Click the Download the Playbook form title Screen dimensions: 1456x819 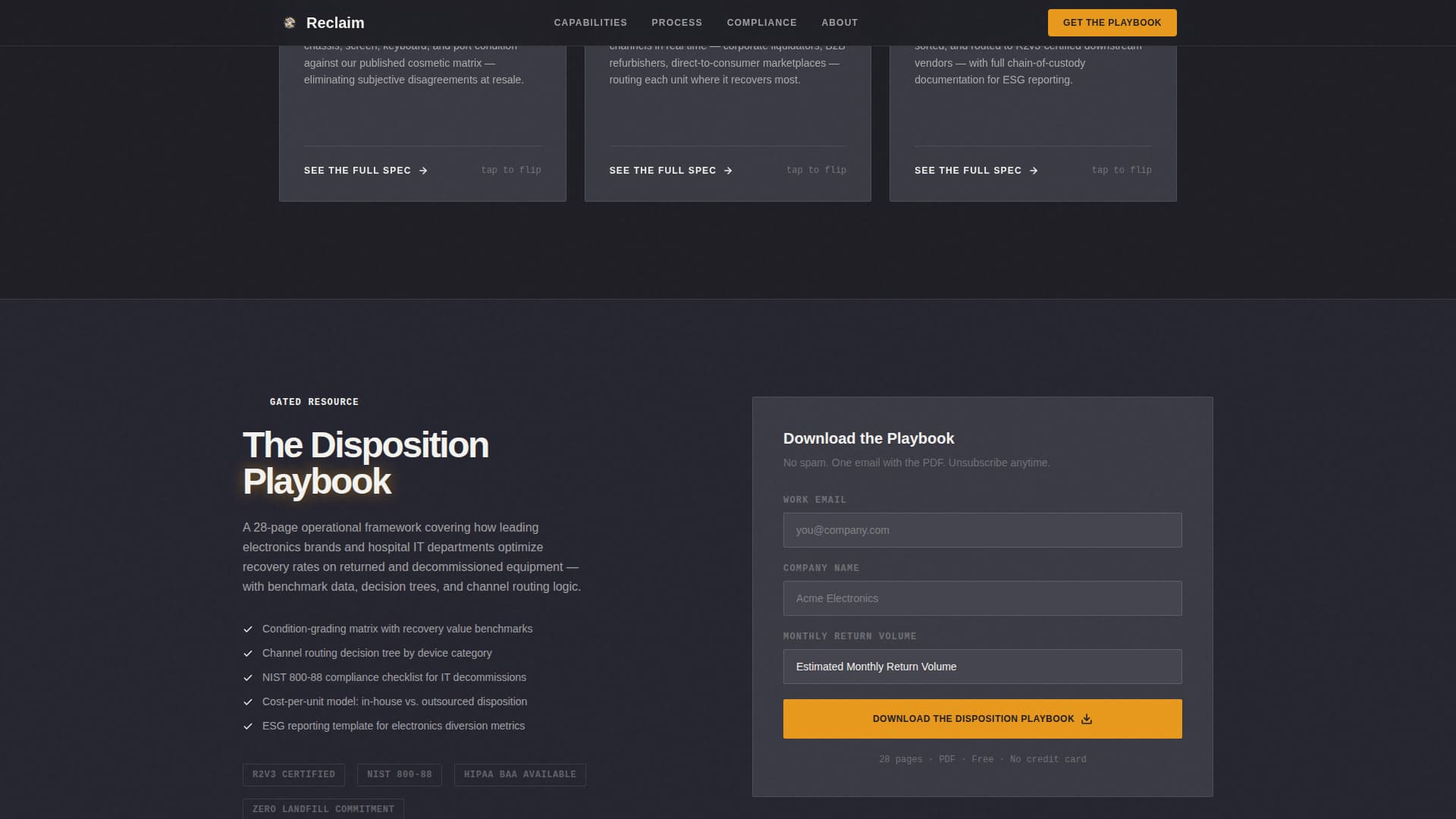(868, 438)
